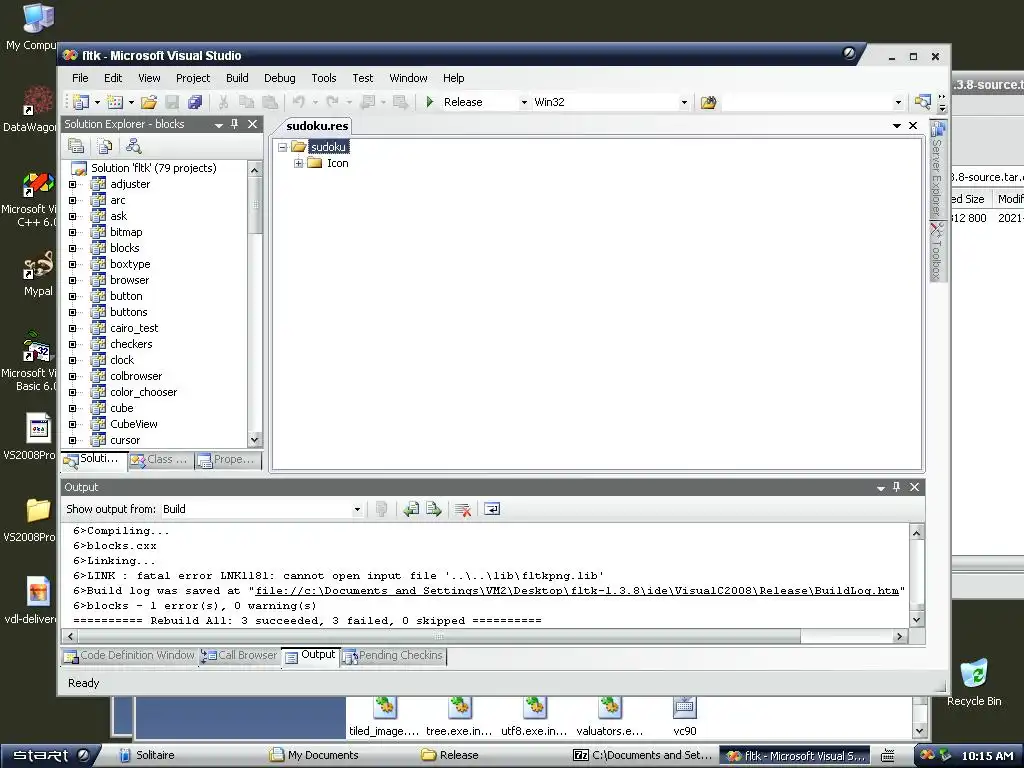The width and height of the screenshot is (1024, 768).
Task: Open the Toolbox side tab
Action: [x=937, y=251]
